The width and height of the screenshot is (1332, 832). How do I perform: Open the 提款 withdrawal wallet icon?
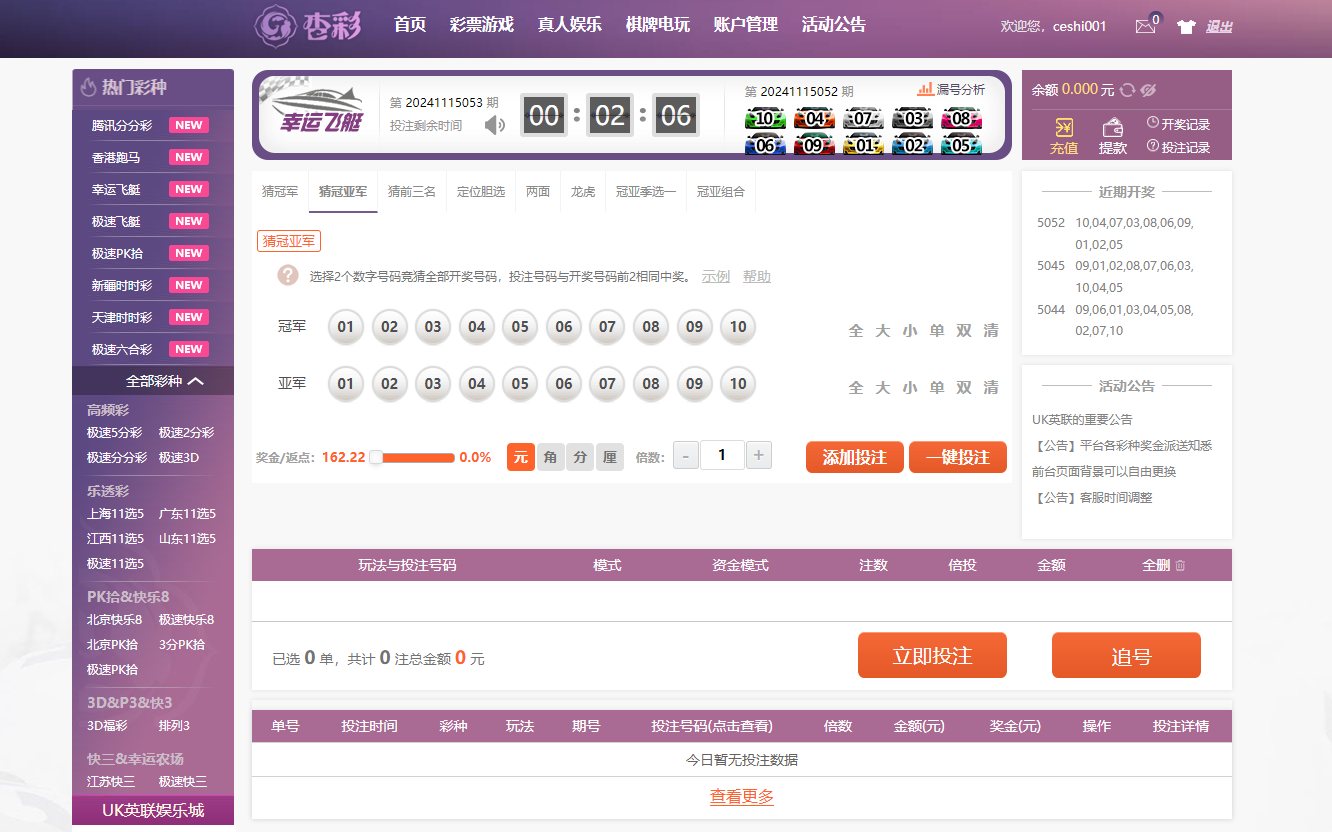pos(1112,136)
